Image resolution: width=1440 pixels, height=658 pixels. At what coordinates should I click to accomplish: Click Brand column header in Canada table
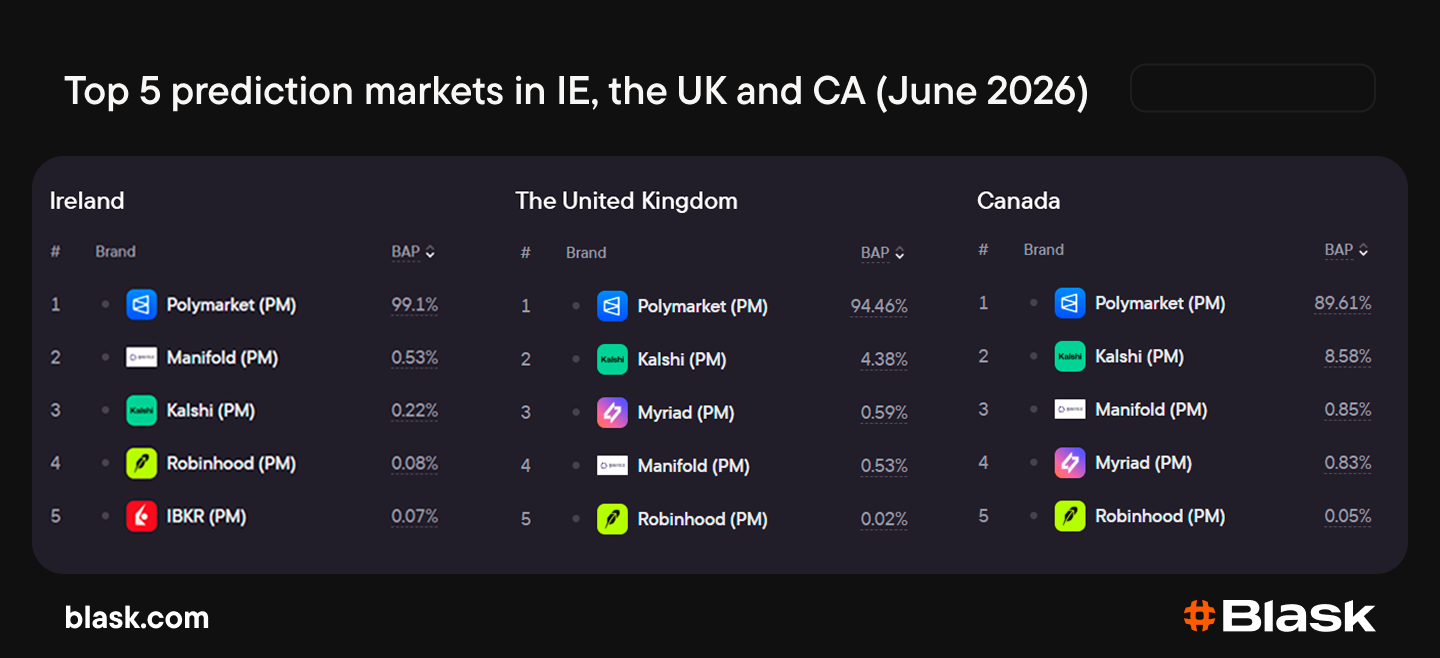point(1043,250)
